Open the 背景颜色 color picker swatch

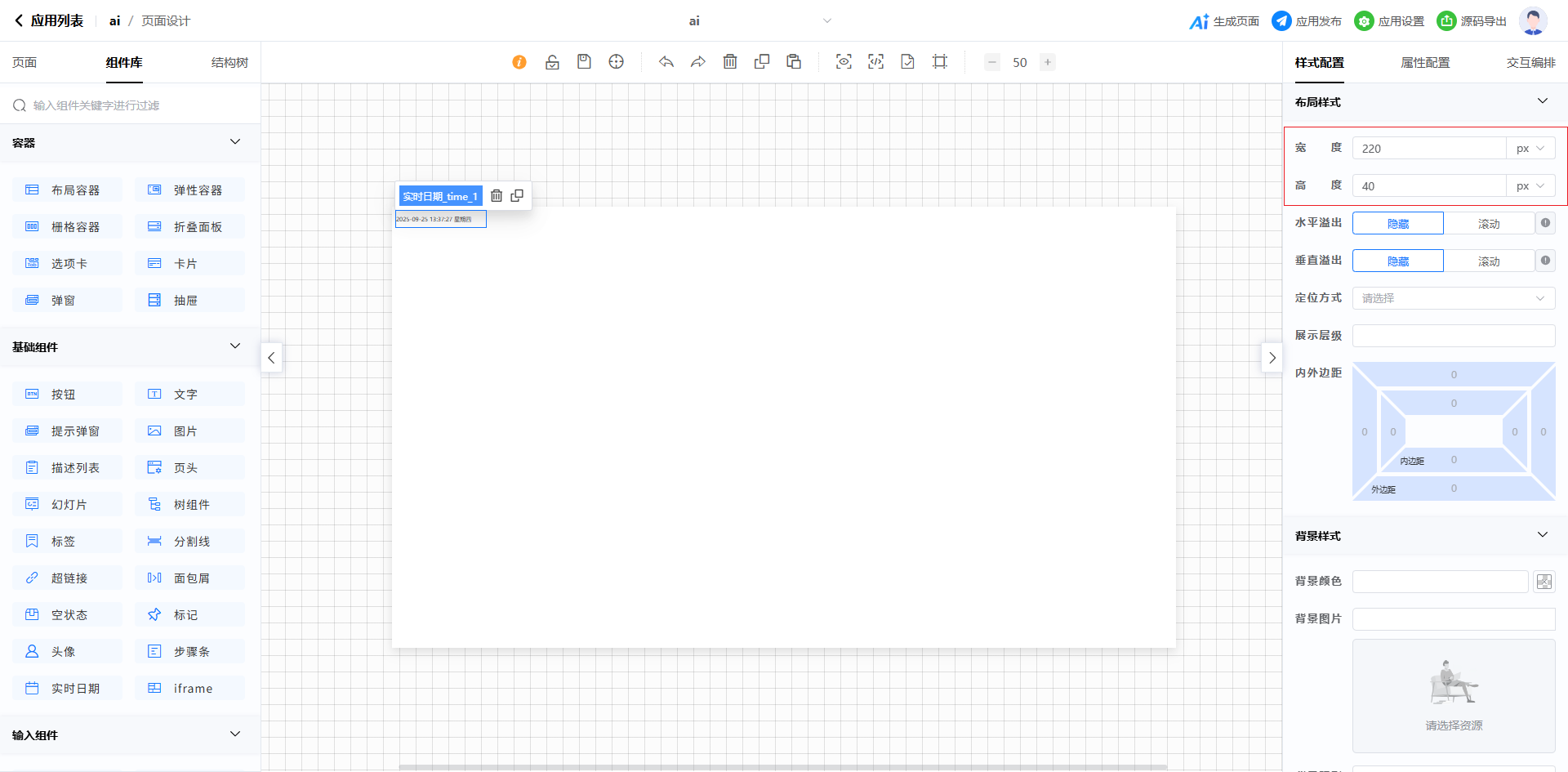(x=1543, y=582)
